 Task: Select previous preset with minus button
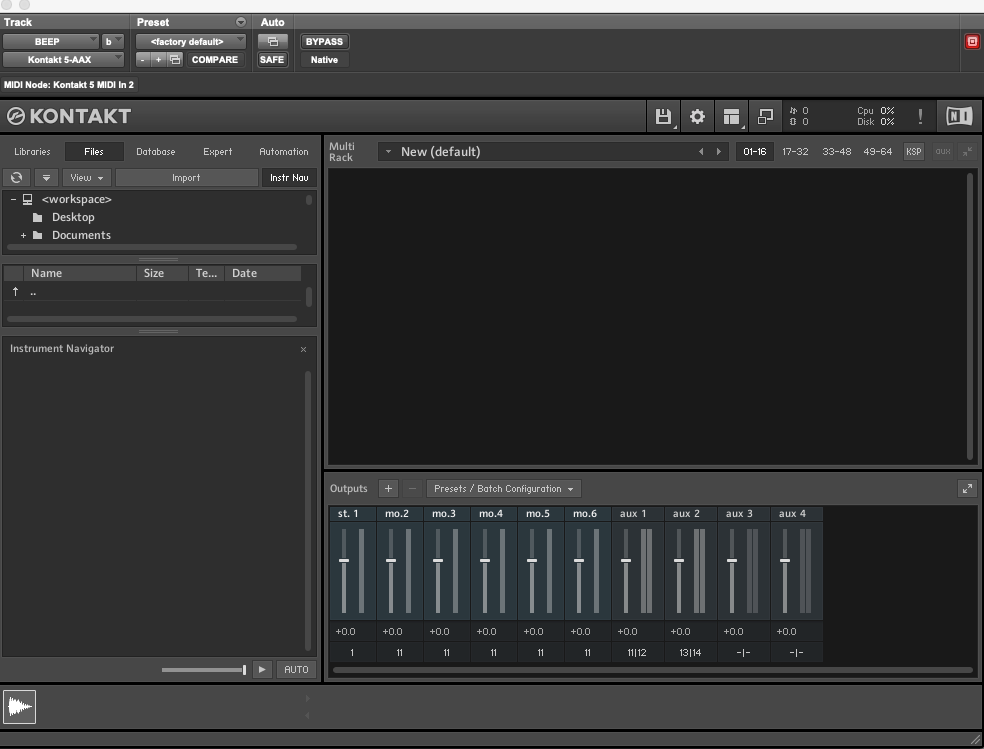point(143,60)
